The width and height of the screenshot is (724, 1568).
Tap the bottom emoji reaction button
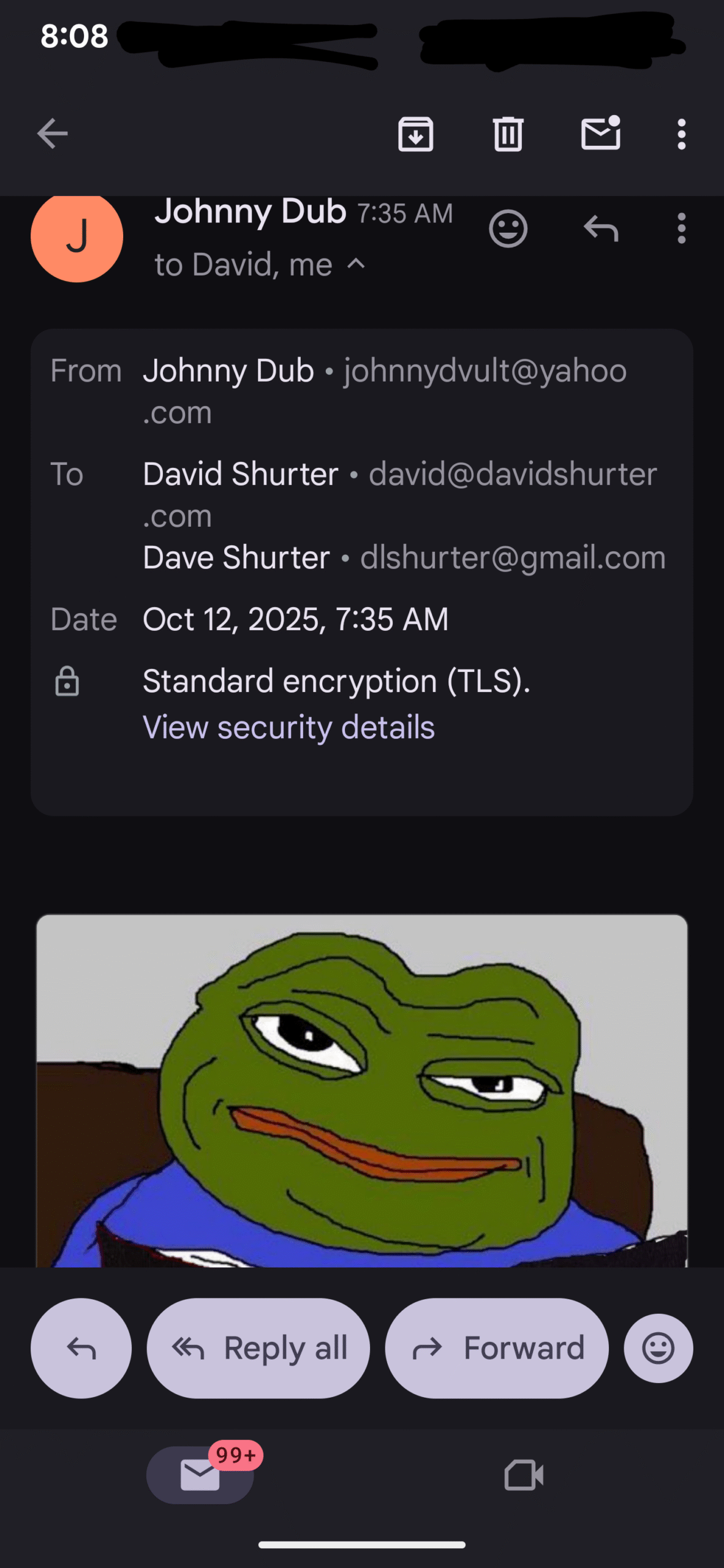click(x=658, y=1348)
